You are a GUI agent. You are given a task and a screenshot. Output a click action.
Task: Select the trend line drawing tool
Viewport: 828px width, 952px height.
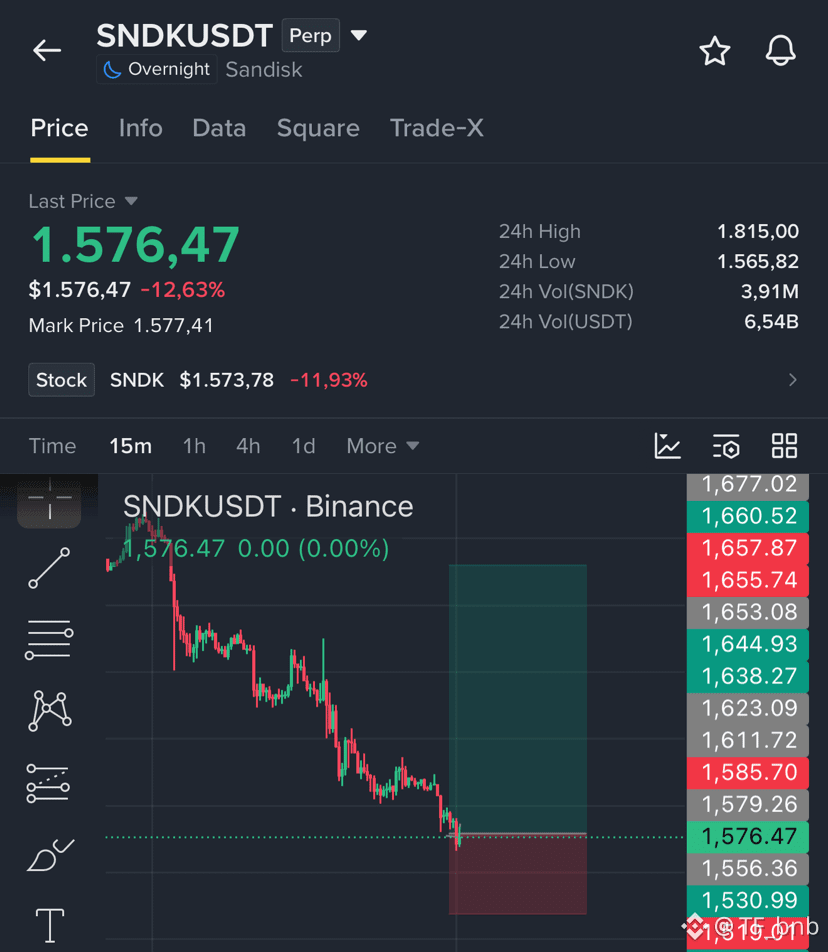[49, 568]
